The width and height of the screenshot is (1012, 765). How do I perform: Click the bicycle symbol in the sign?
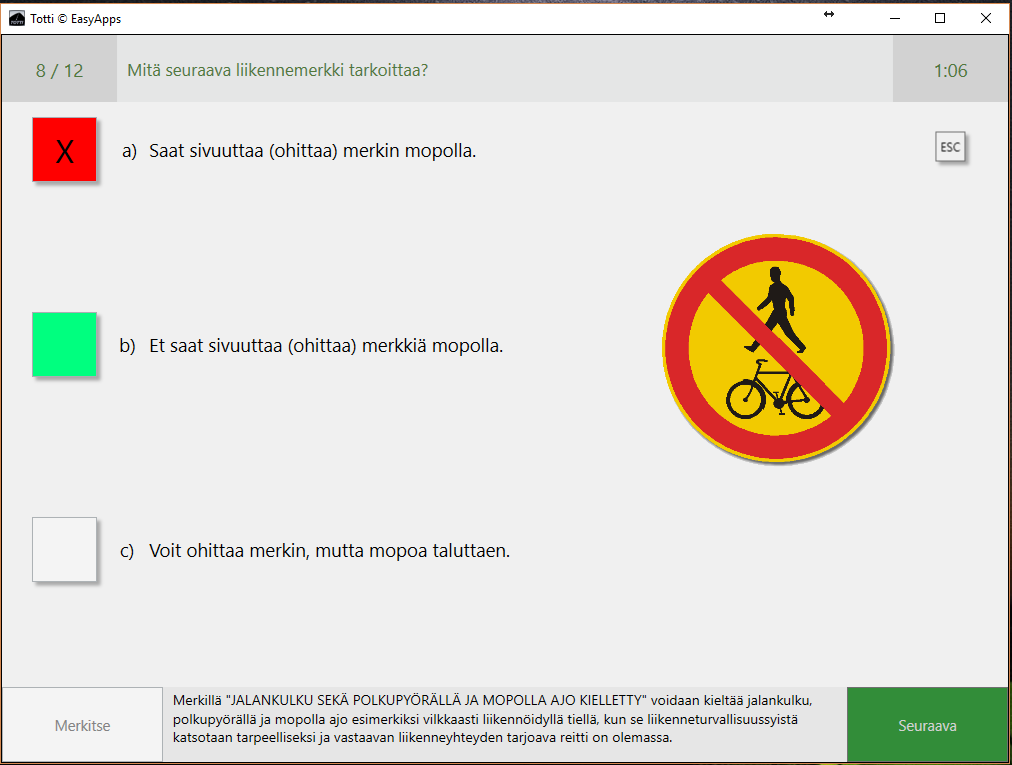coord(773,391)
